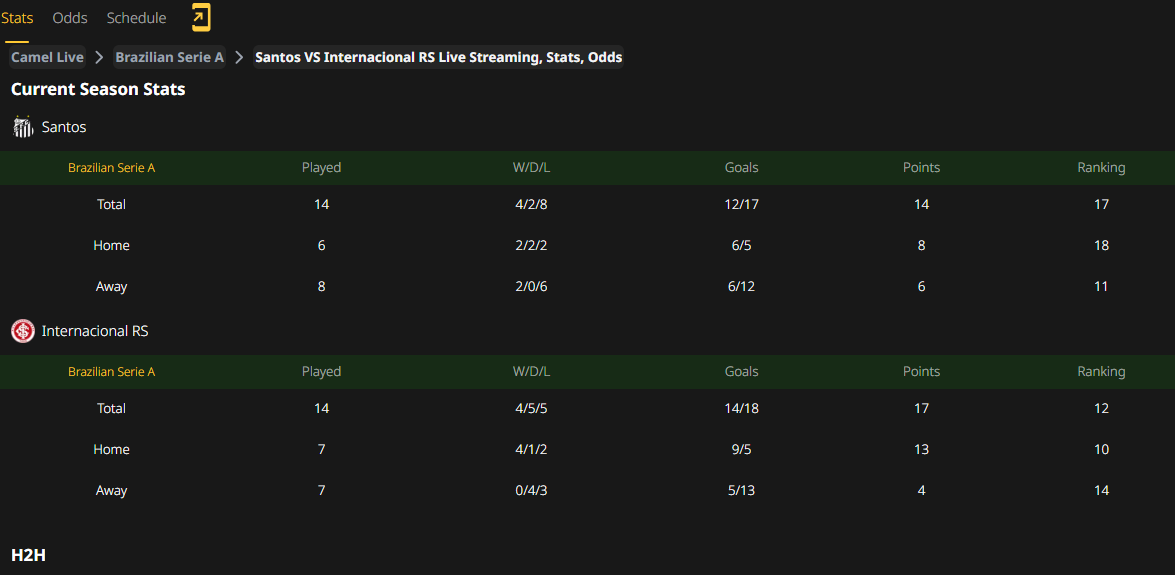Open the Schedule tab
The image size is (1175, 575).
(x=136, y=18)
